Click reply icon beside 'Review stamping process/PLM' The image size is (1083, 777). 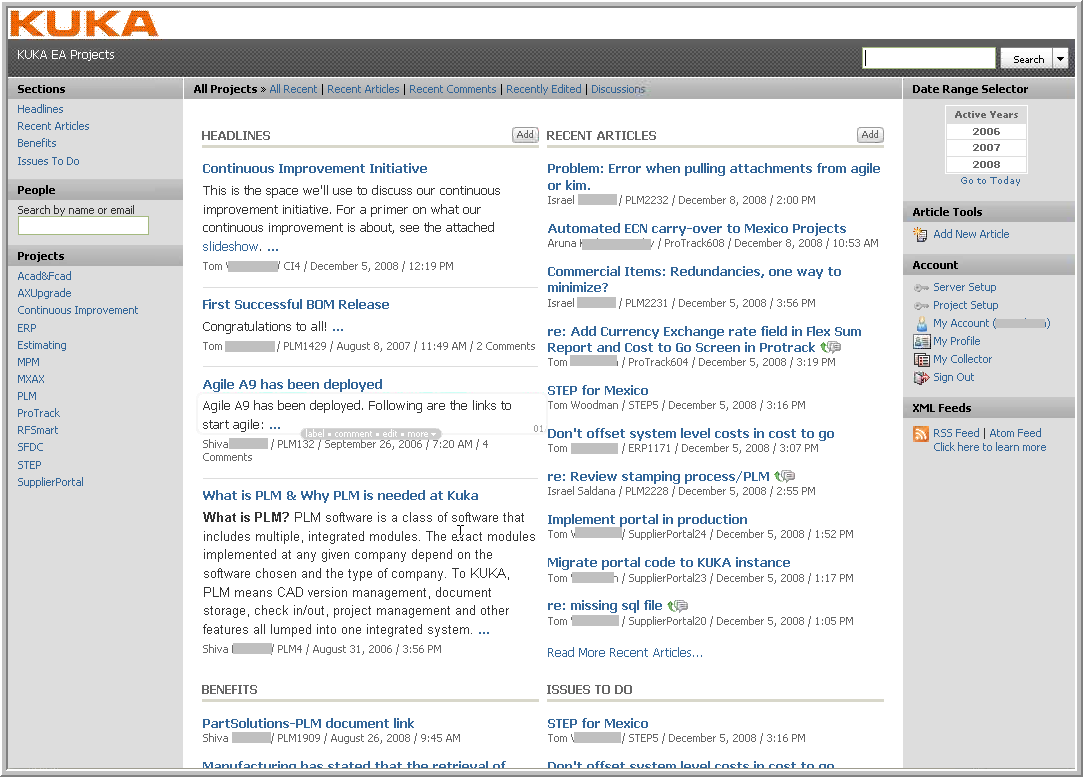[784, 477]
